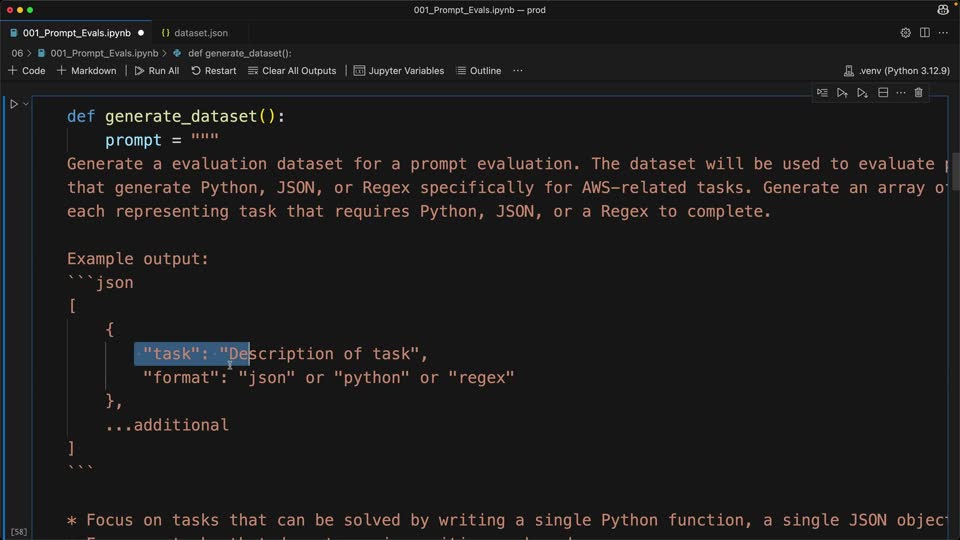The width and height of the screenshot is (960, 540).
Task: Restart the notebook kernel
Action: [214, 71]
